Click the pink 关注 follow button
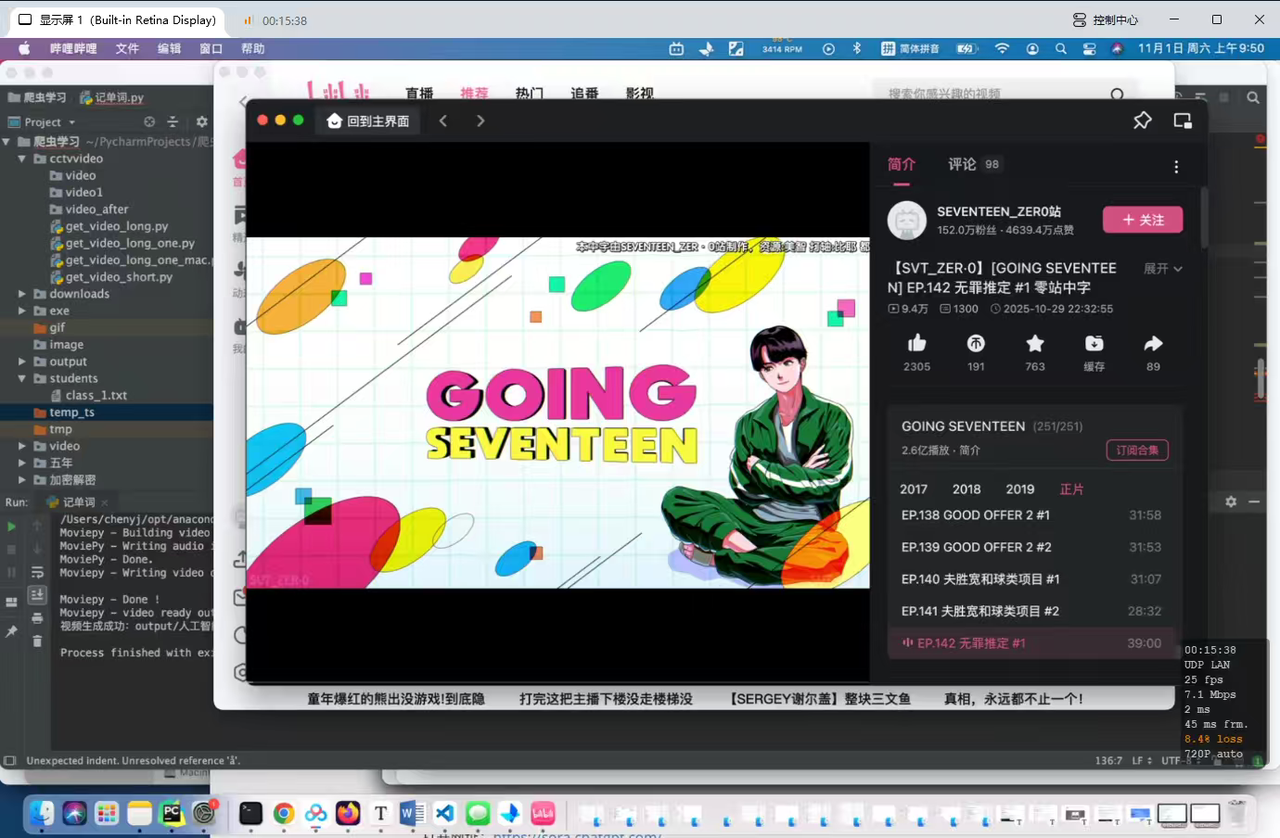 pos(1143,220)
